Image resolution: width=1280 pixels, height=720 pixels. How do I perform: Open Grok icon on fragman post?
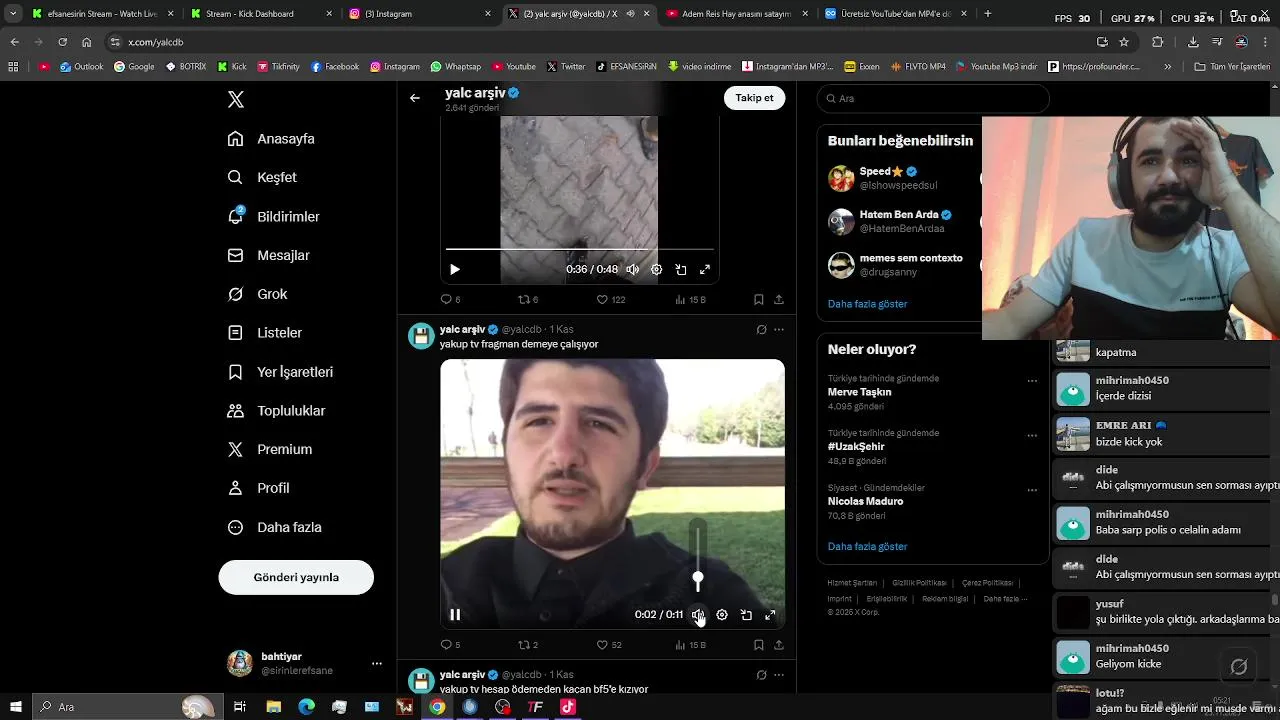[761, 329]
